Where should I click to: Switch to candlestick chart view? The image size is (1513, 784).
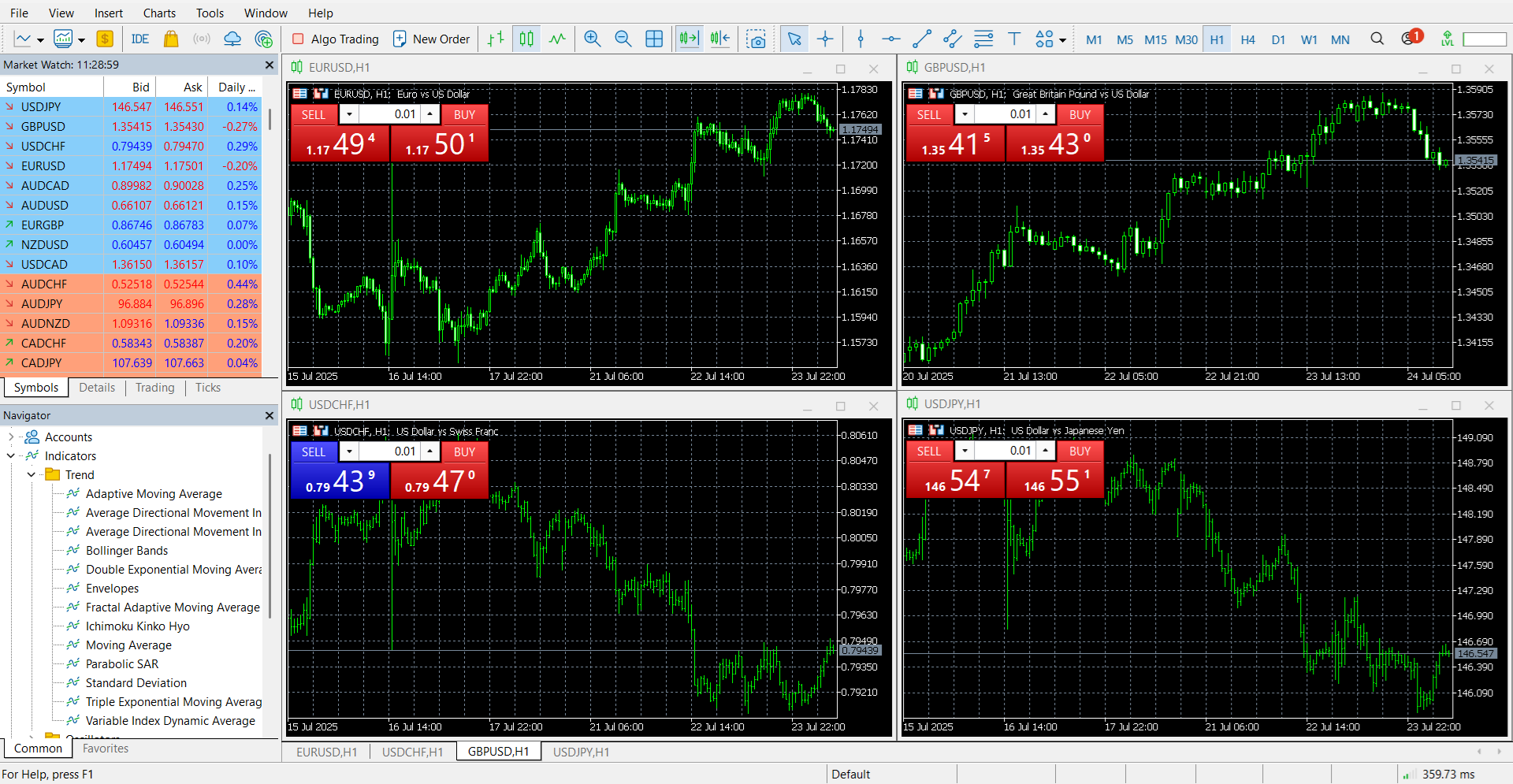(x=526, y=39)
